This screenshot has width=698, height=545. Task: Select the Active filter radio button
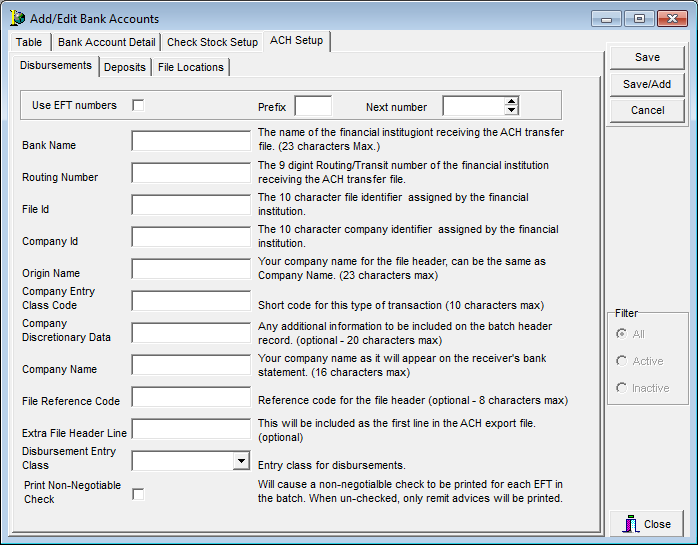click(622, 361)
